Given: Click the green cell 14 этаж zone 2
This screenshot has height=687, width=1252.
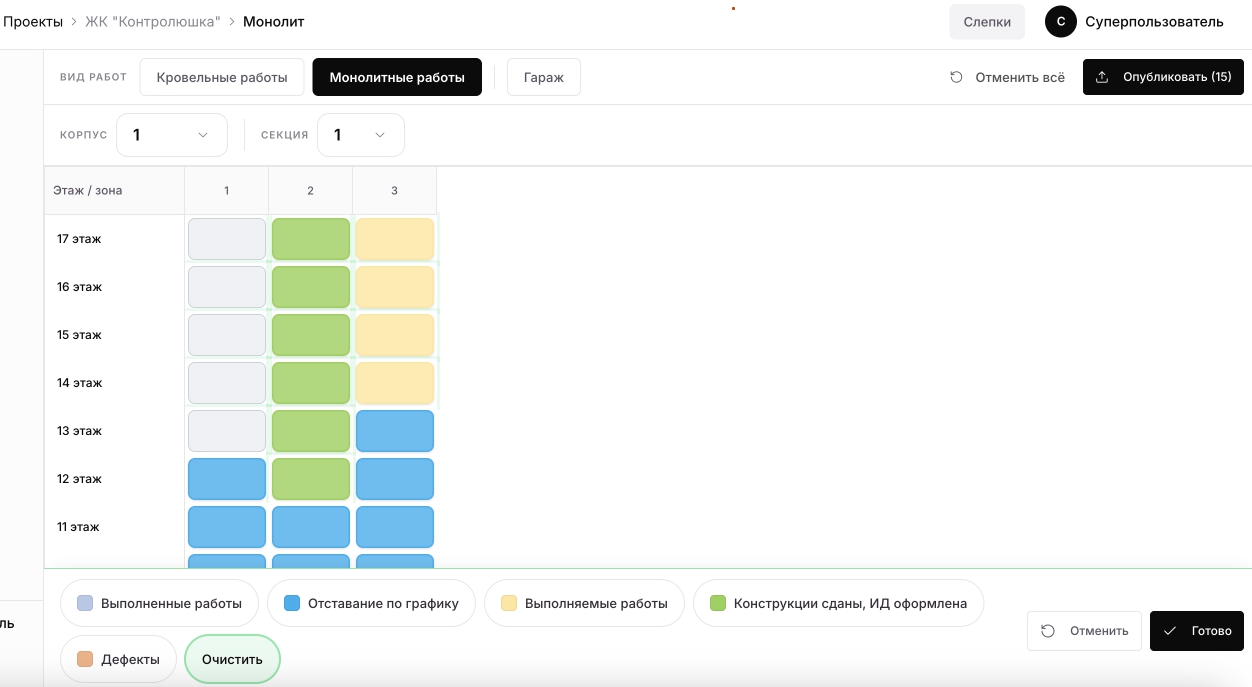Looking at the screenshot, I should (311, 383).
